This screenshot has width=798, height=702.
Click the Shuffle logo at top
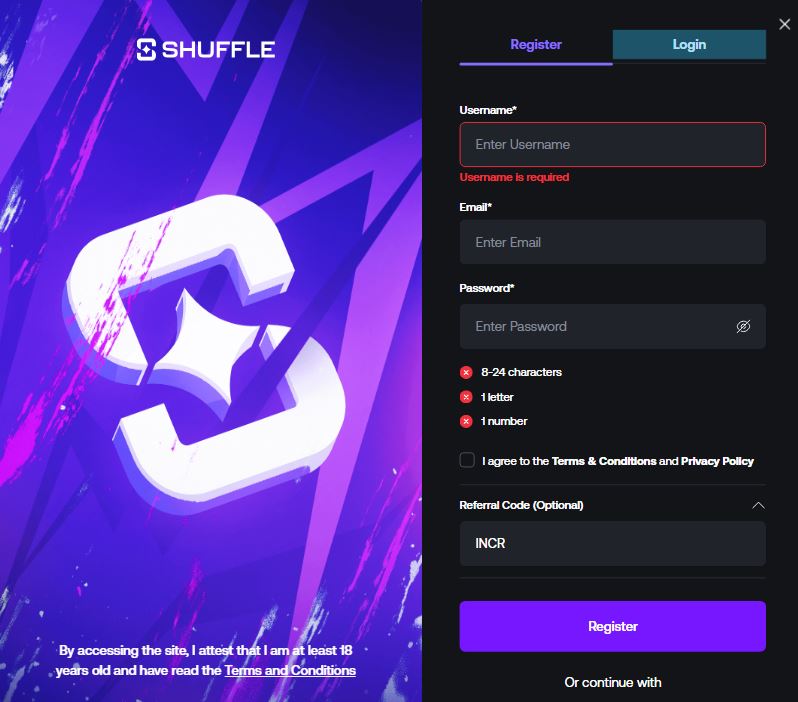point(206,49)
